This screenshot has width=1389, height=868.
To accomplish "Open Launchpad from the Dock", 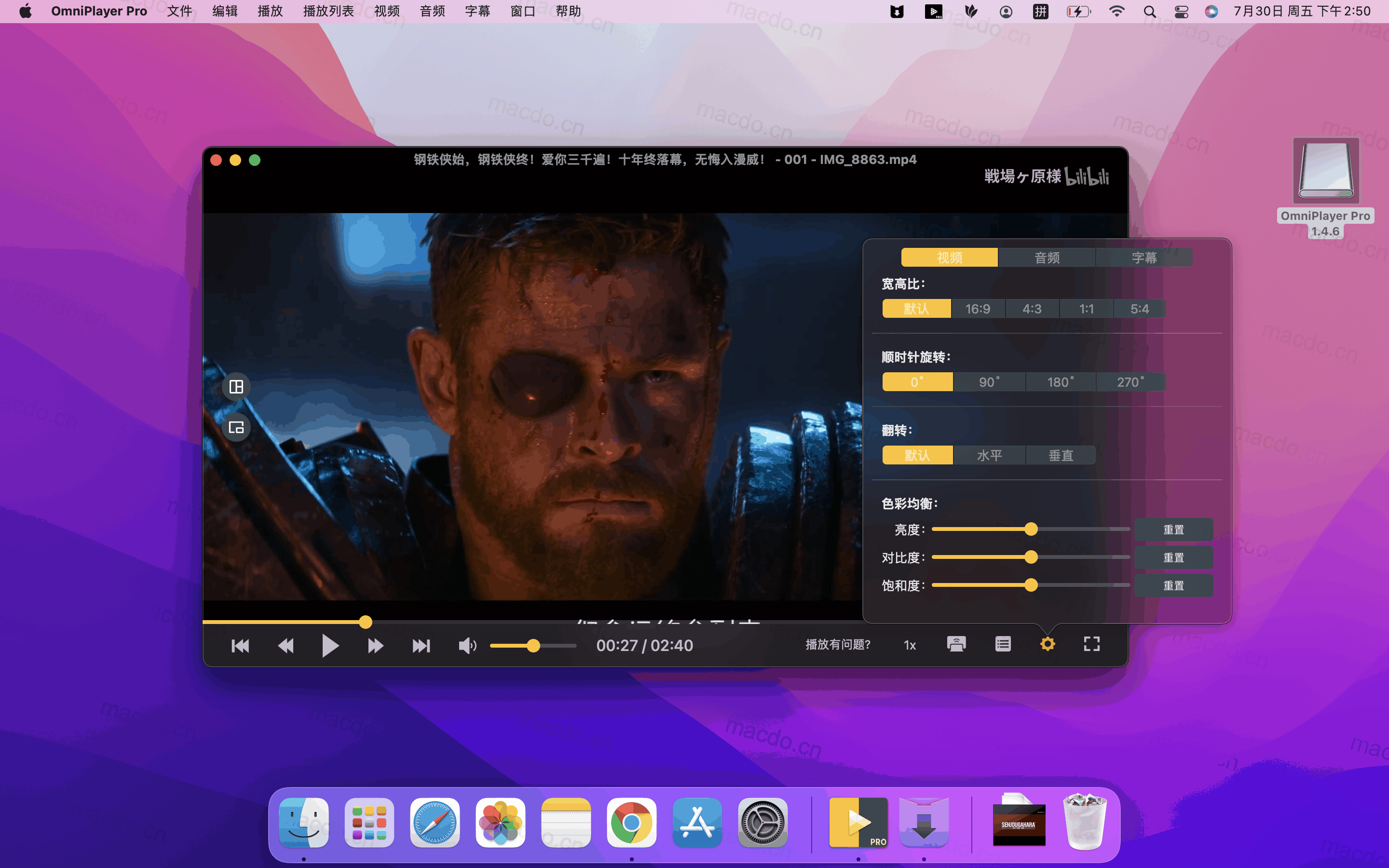I will point(369,823).
